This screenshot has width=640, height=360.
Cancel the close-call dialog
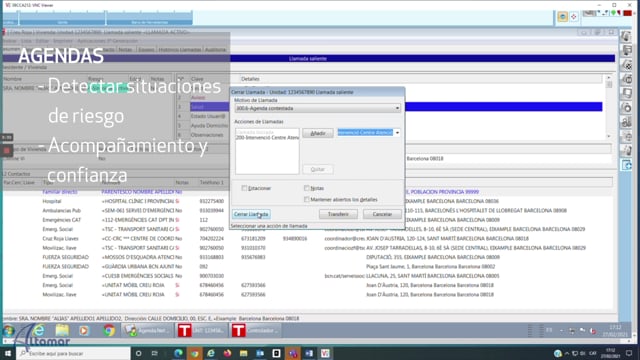(382, 214)
